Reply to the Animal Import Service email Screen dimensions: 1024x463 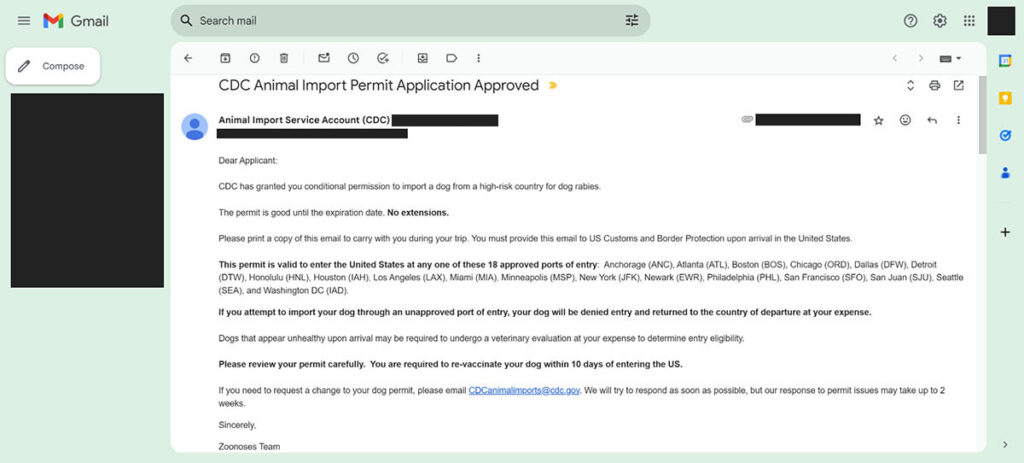tap(932, 120)
